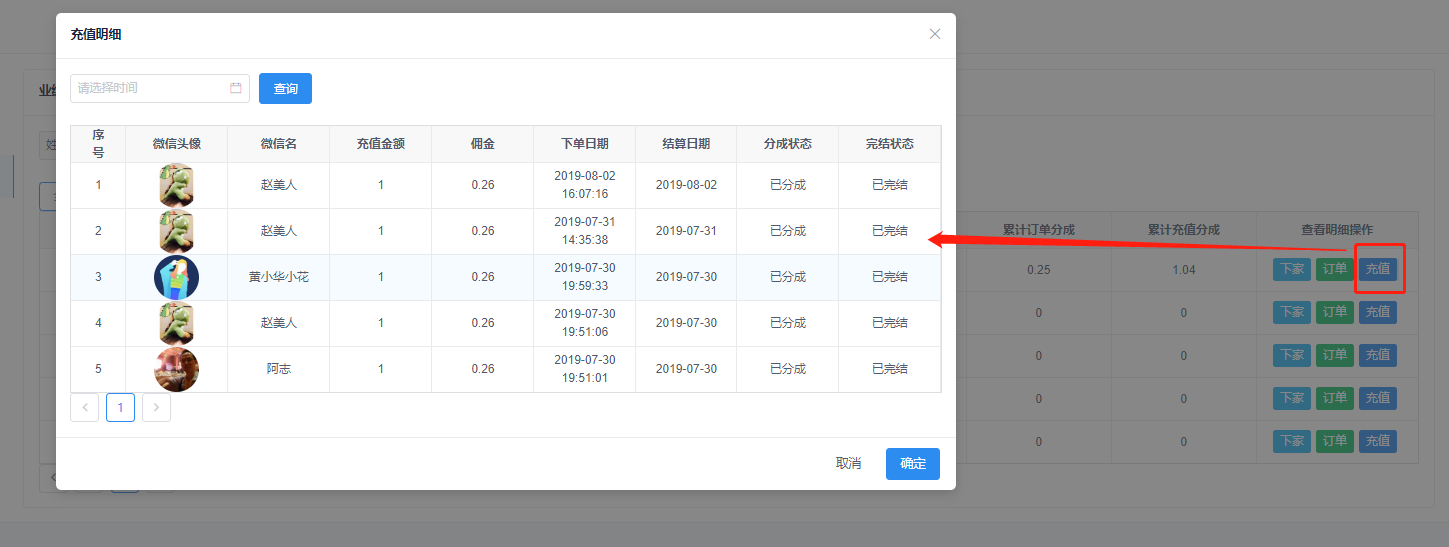
Task: Click 下家 button in last background row
Action: 1292,441
